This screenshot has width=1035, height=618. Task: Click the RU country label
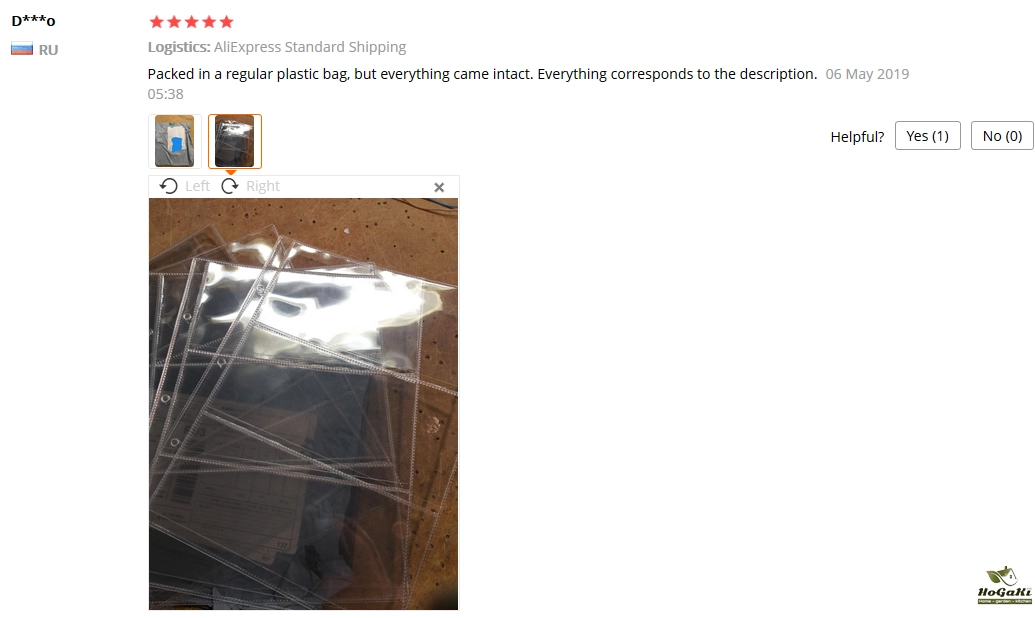[x=48, y=50]
